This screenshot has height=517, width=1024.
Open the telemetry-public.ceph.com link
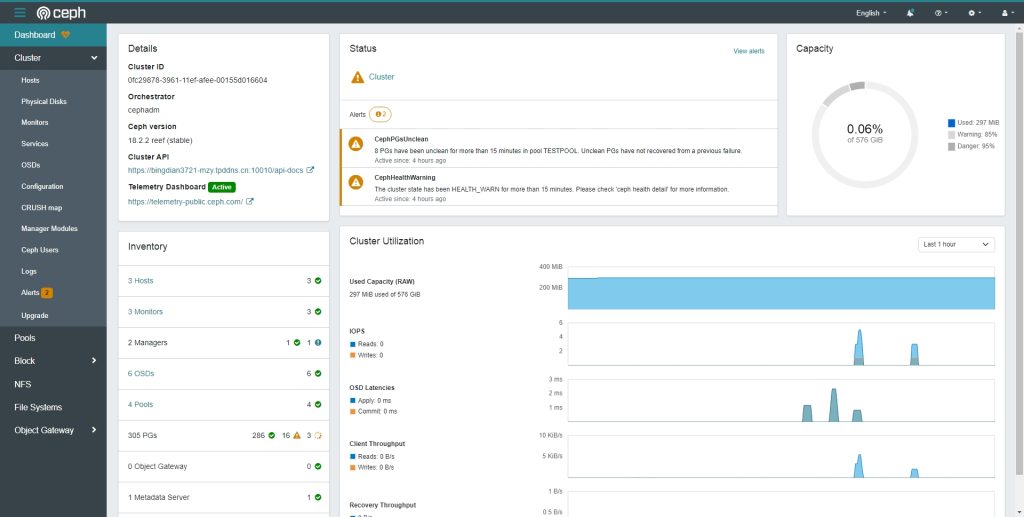pos(185,202)
